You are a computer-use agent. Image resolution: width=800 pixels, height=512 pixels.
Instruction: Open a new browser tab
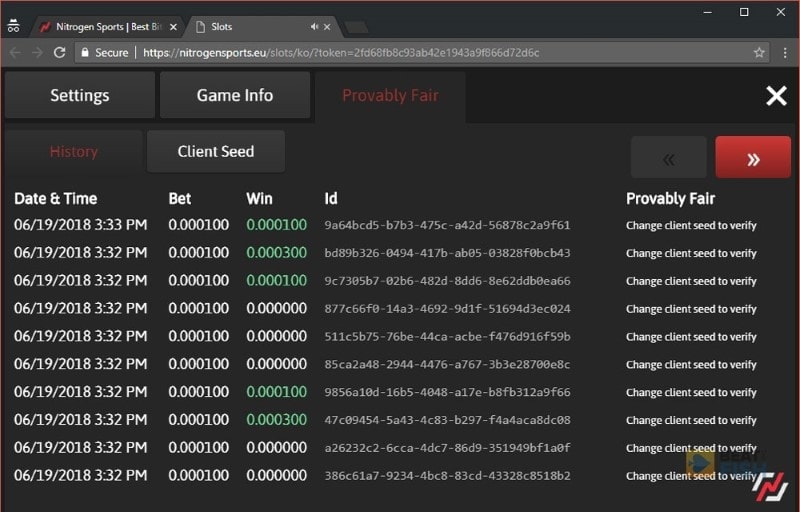click(357, 27)
